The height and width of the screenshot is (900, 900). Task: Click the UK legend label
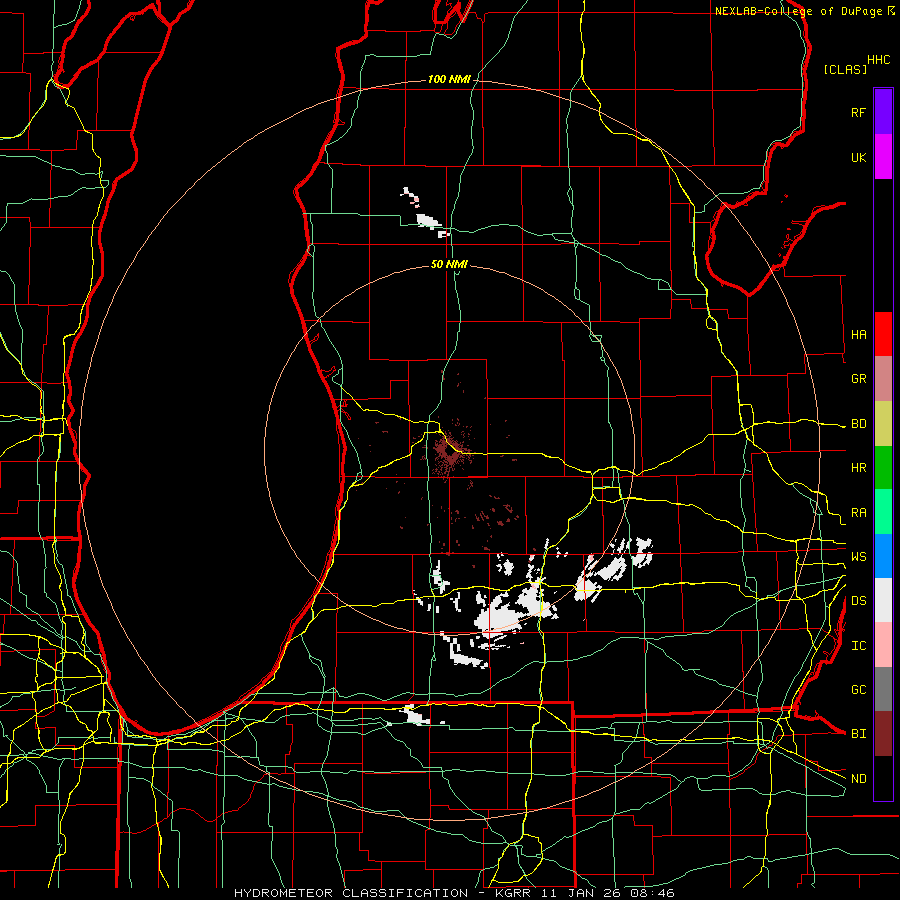tap(858, 157)
